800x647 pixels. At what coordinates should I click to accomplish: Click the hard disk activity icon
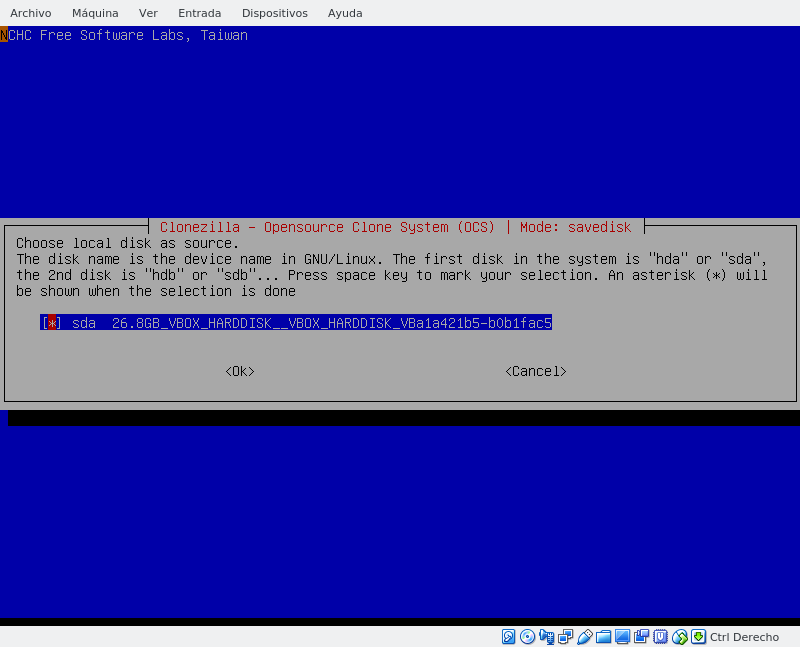tap(508, 637)
